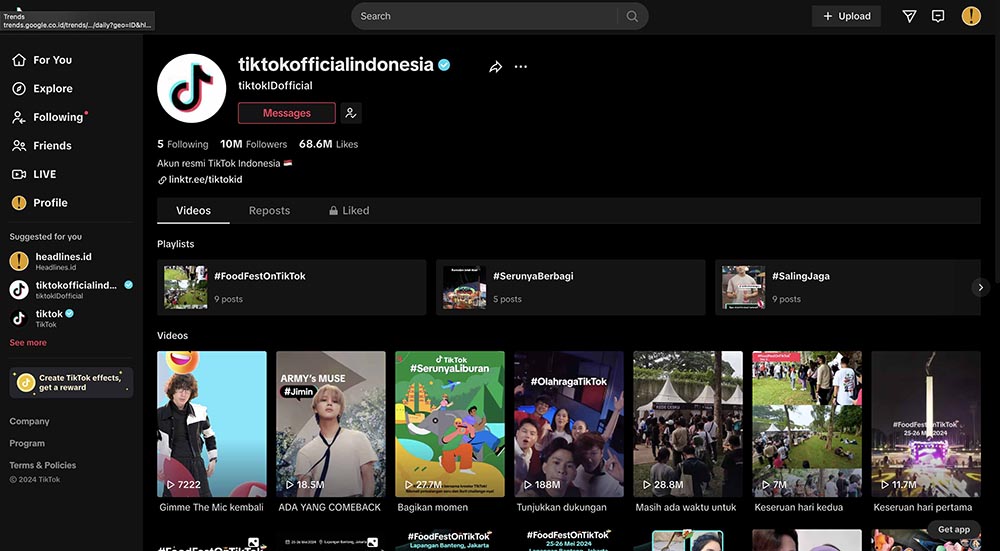Image resolution: width=1000 pixels, height=551 pixels.
Task: Open the #FoodFestOnTikTok playlist
Action: point(291,287)
